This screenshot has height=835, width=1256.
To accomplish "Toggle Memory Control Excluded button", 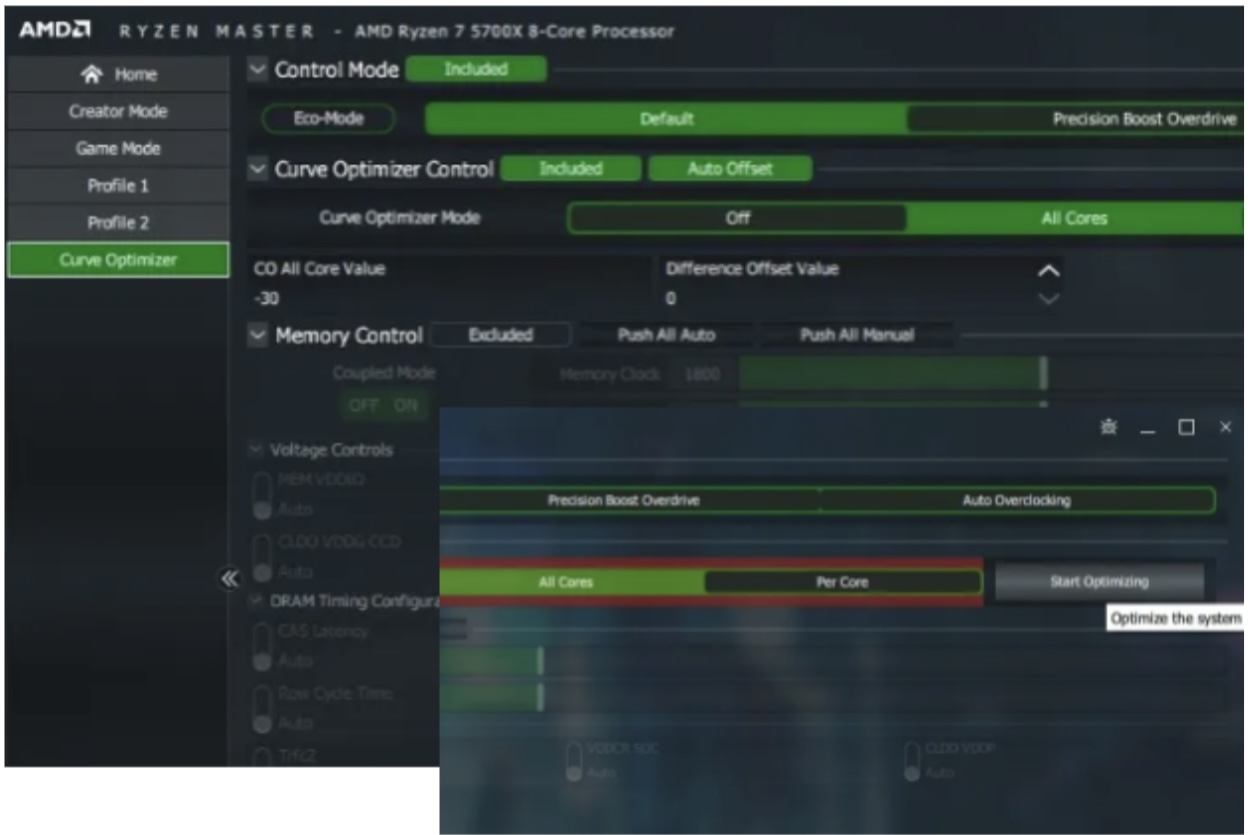I will tap(501, 336).
